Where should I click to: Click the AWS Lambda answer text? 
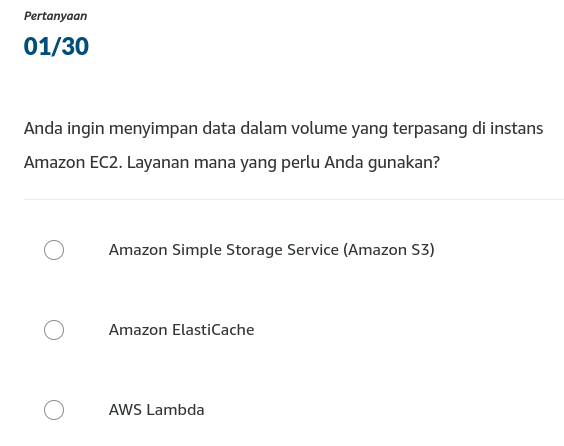[156, 410]
